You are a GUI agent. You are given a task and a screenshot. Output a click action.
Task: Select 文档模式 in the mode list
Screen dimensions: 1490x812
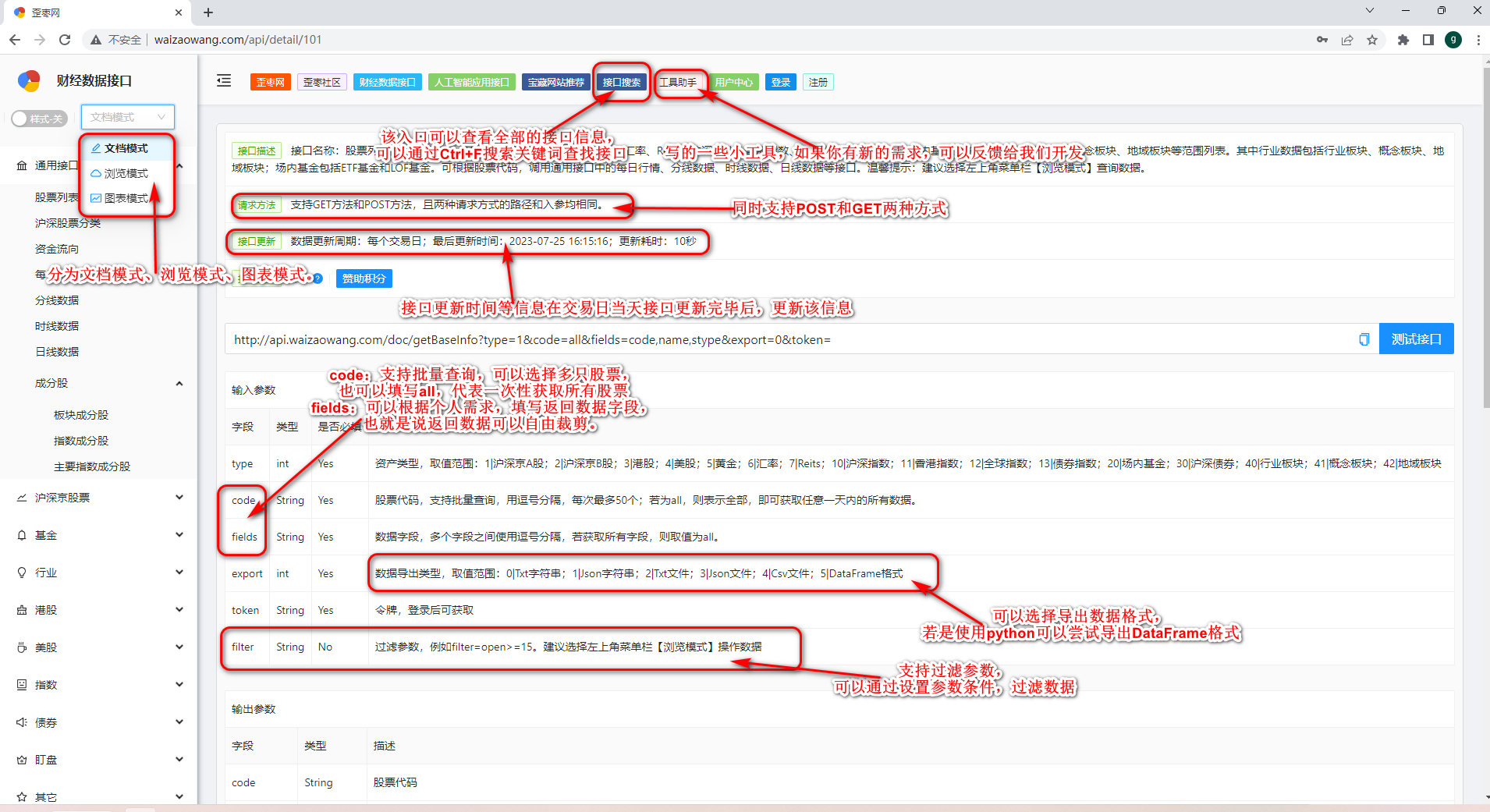(127, 148)
